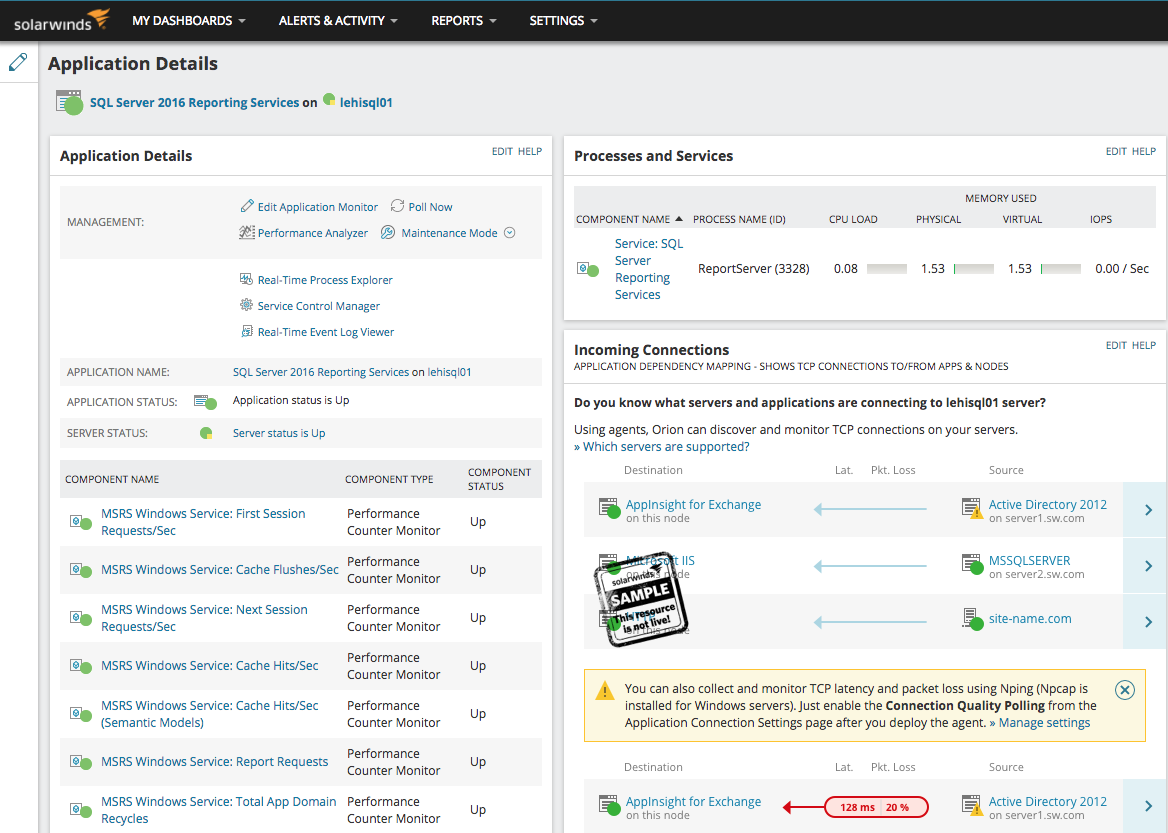Expand the 128 ms latency connection row chevron
Screen dimensions: 1168x833
click(x=1148, y=806)
